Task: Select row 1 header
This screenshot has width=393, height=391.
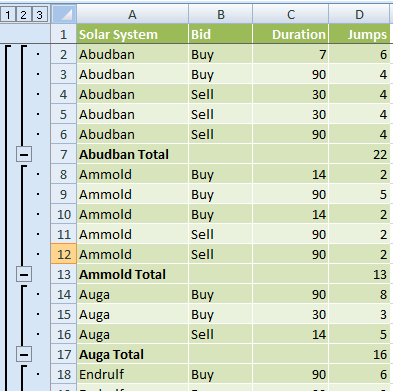Action: [x=64, y=34]
